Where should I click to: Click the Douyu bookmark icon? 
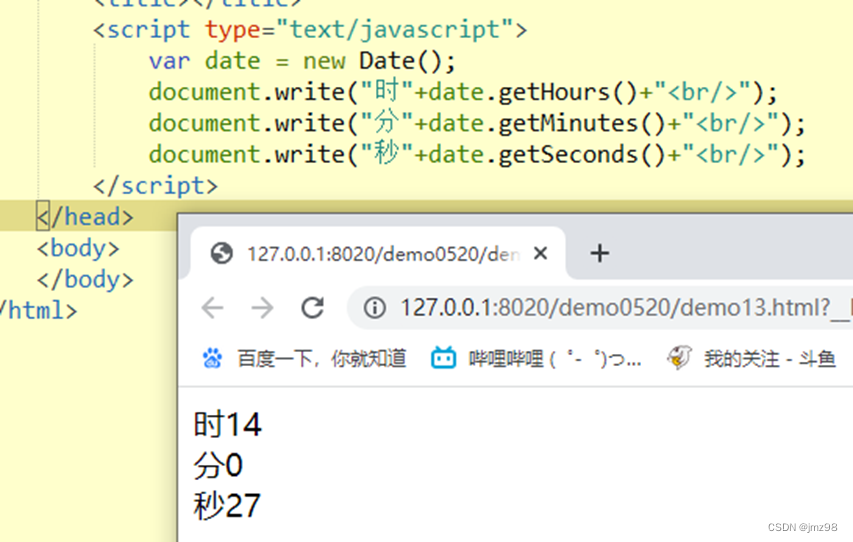(x=679, y=358)
